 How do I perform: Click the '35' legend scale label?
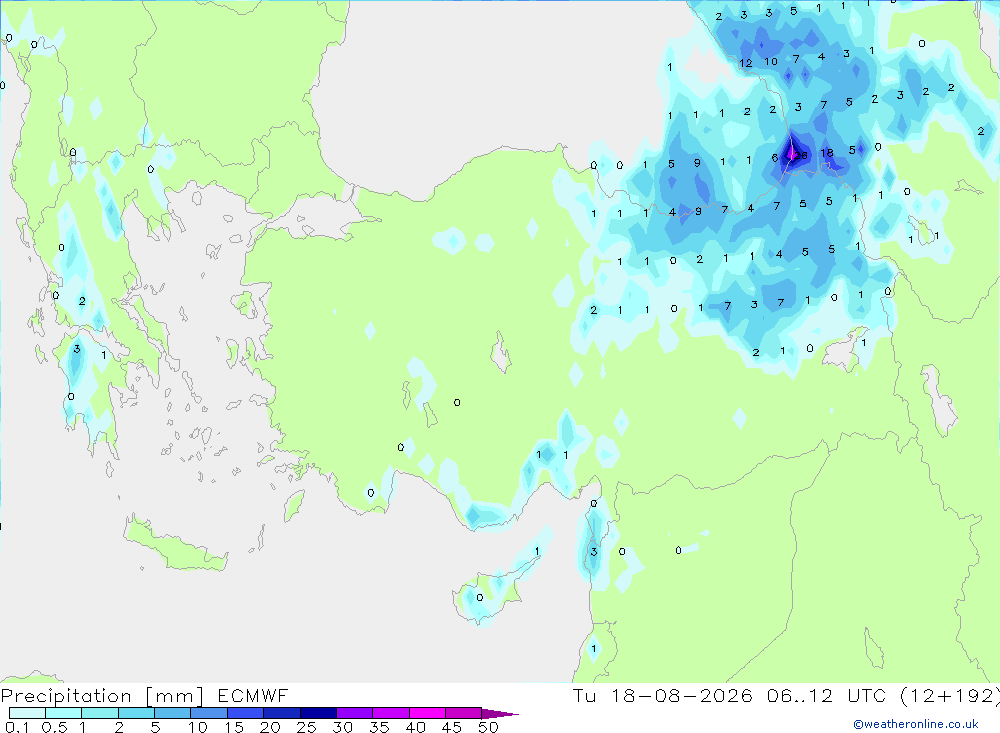click(379, 727)
